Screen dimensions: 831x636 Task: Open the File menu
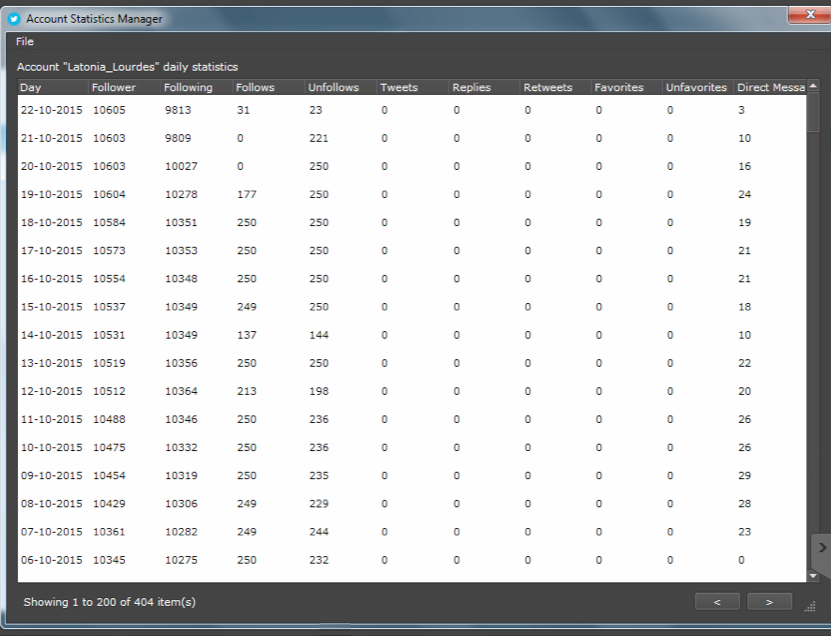[x=24, y=41]
